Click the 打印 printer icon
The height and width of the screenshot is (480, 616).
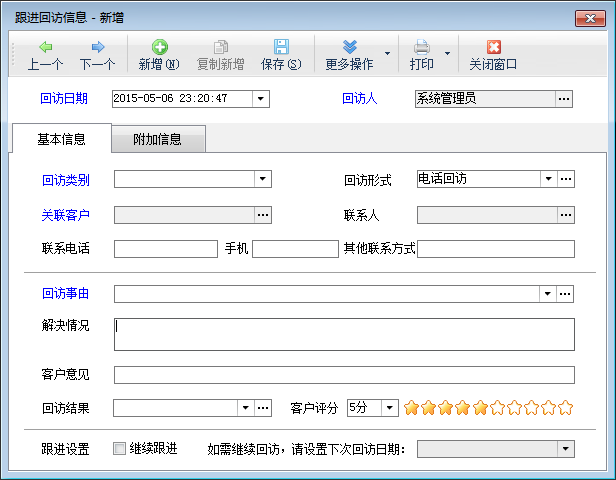[x=422, y=47]
